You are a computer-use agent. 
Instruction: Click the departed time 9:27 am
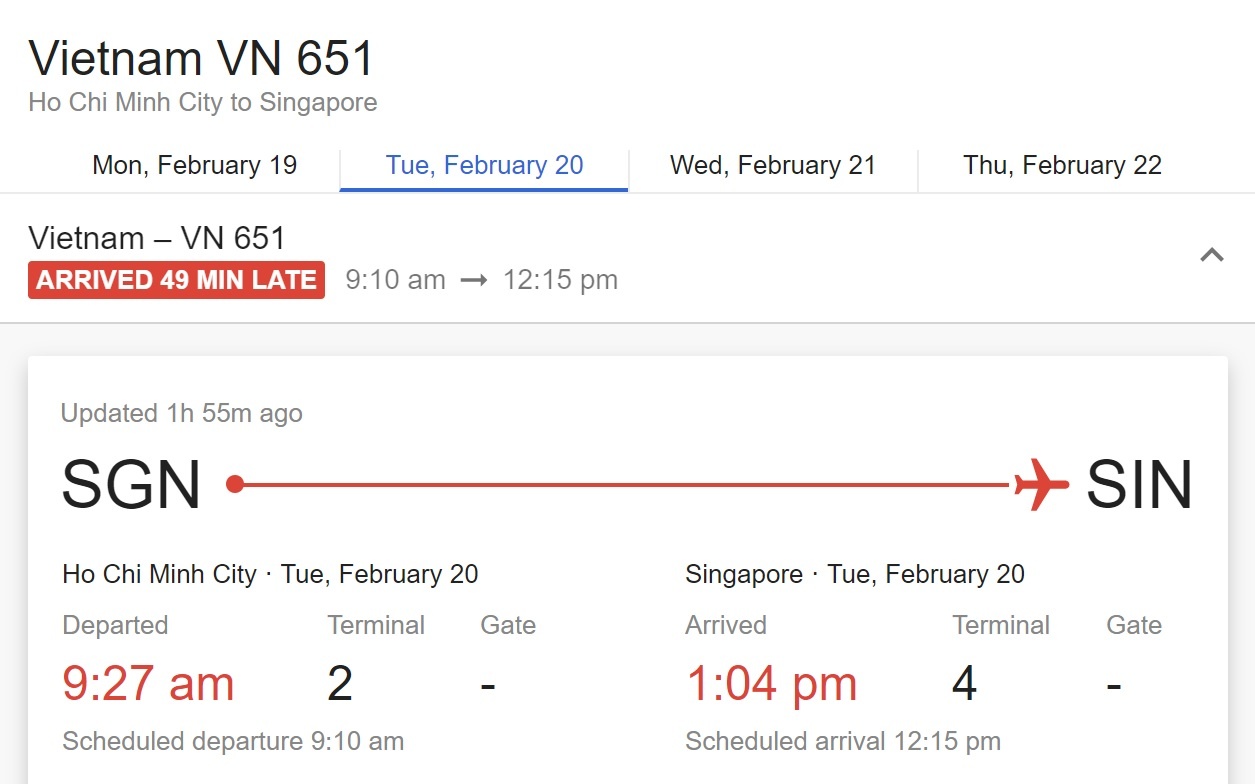147,683
